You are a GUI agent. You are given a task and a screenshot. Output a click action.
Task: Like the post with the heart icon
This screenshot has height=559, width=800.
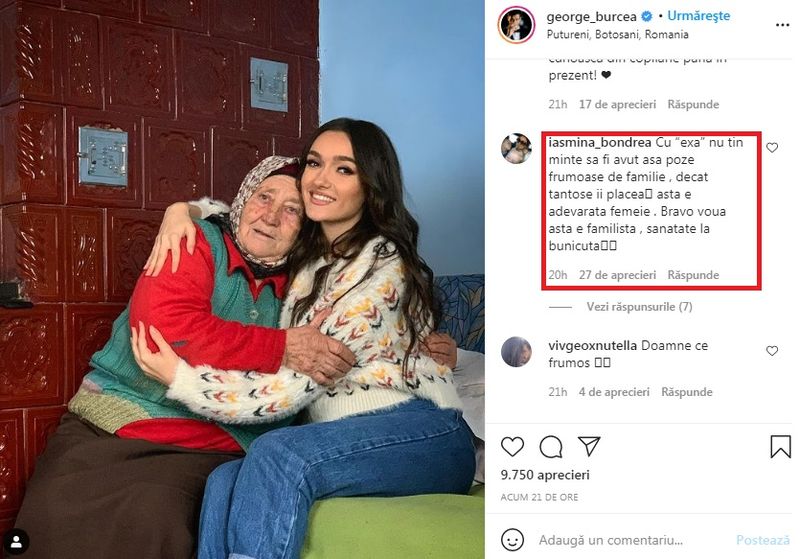tap(512, 447)
